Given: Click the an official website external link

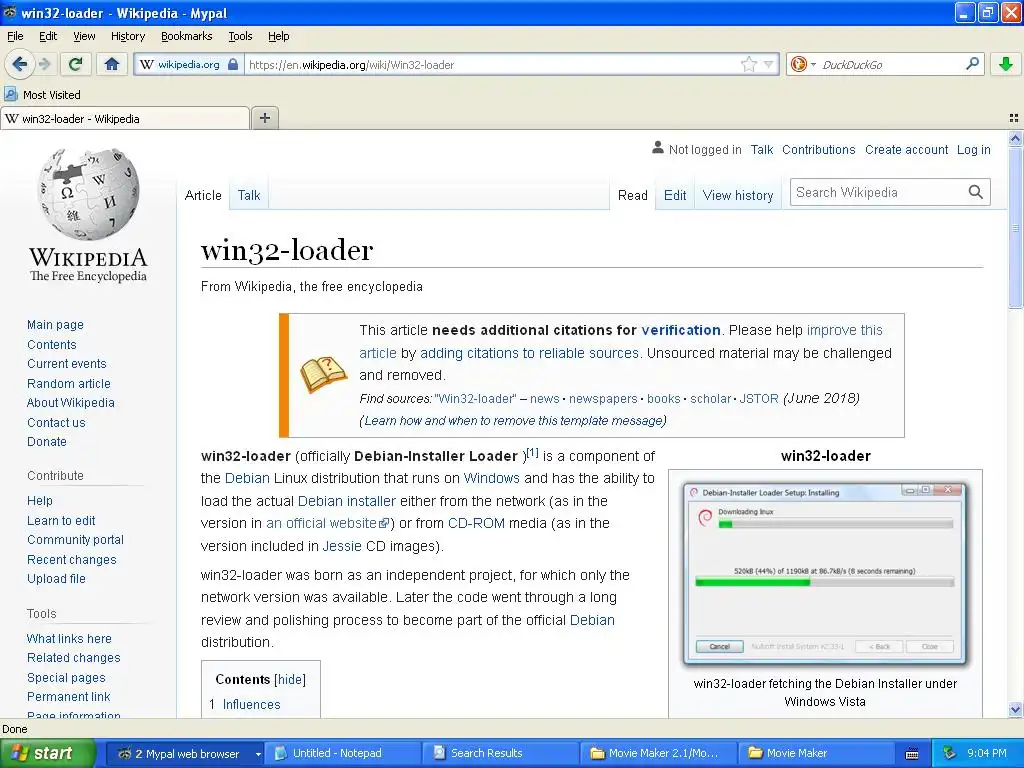Looking at the screenshot, I should coord(327,523).
